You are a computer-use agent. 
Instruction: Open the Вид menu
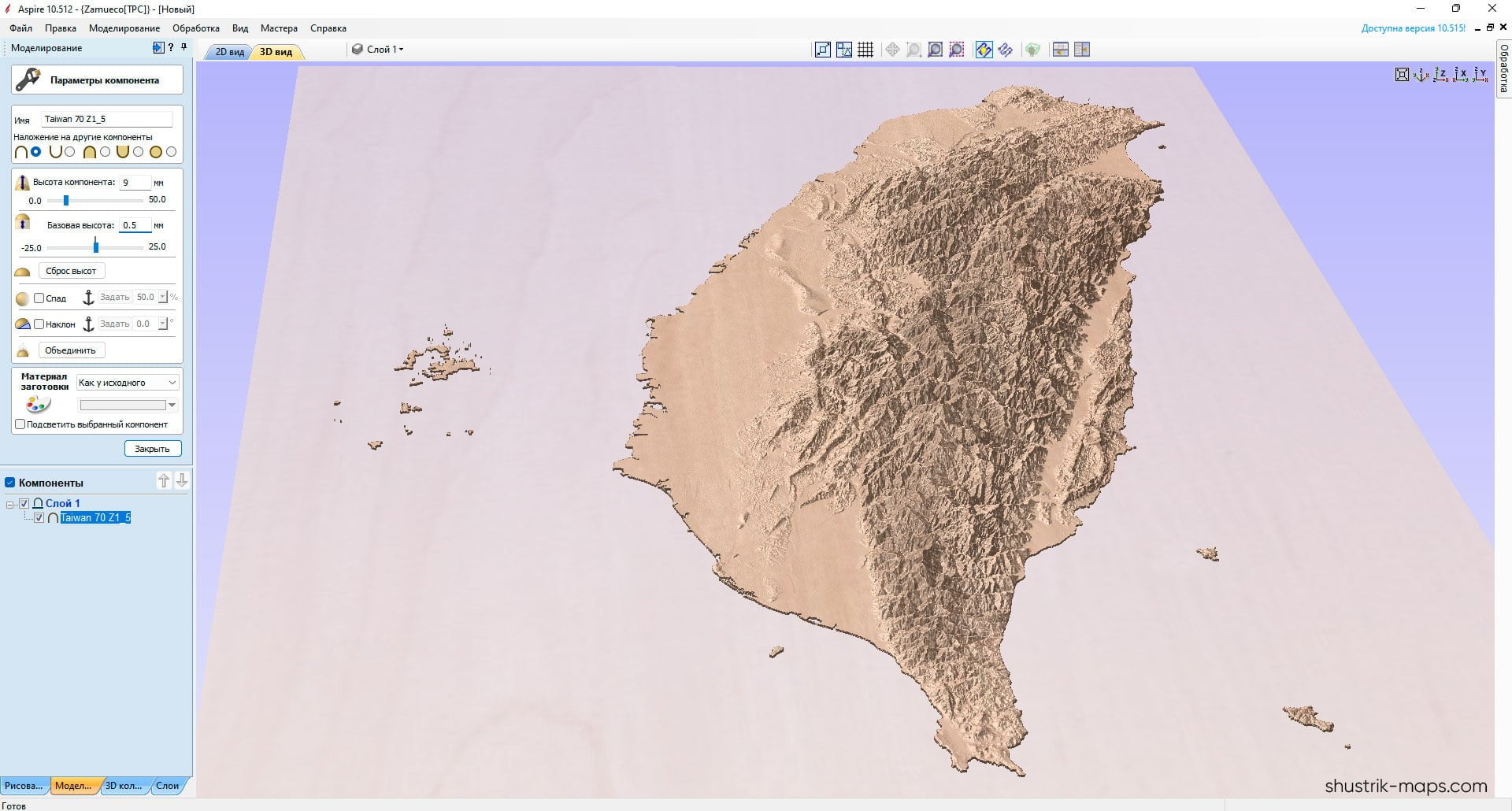point(240,28)
